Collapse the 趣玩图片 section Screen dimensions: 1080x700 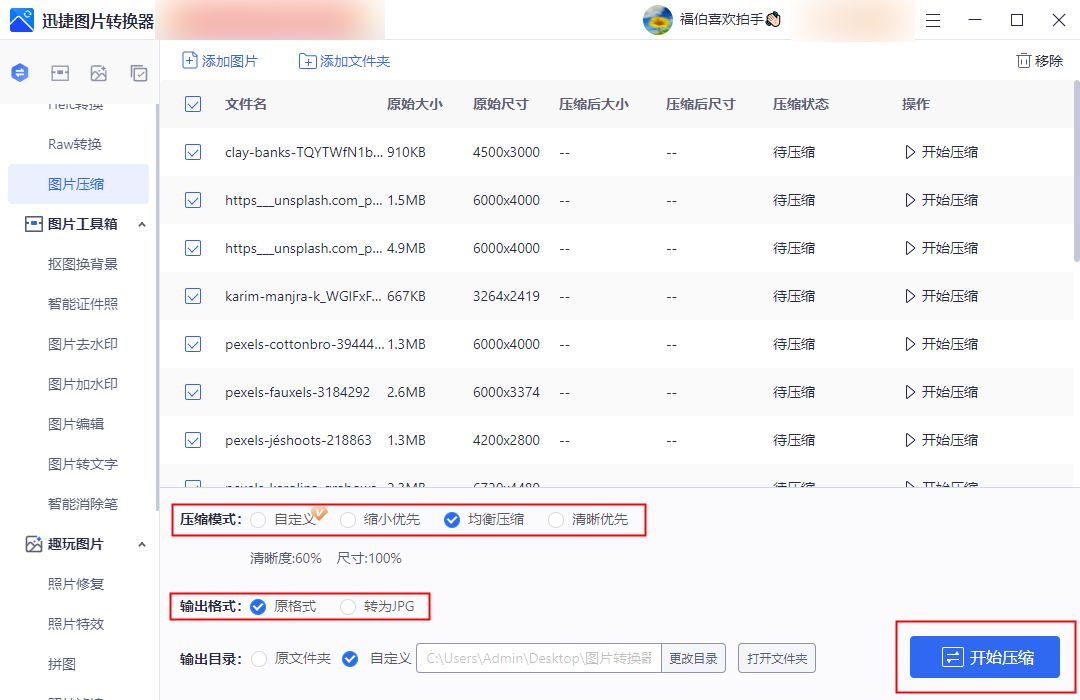point(141,544)
